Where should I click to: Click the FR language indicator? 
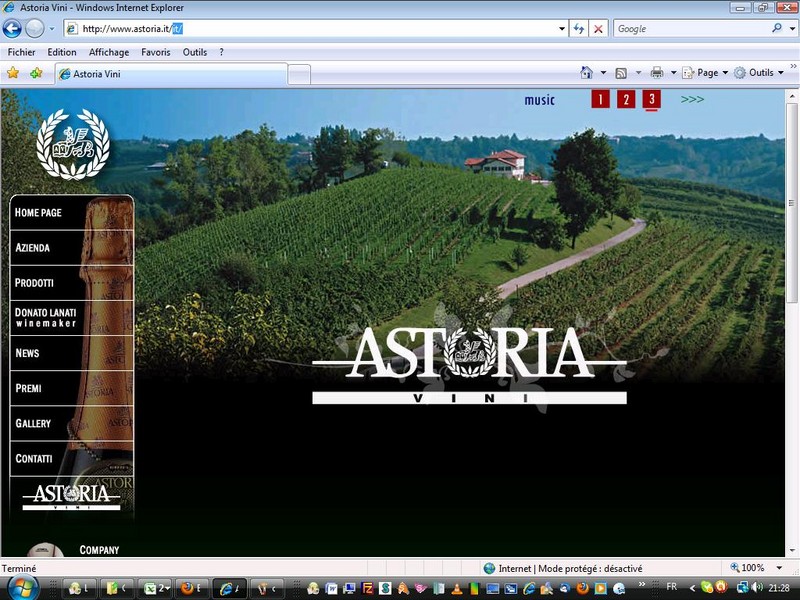[x=672, y=587]
